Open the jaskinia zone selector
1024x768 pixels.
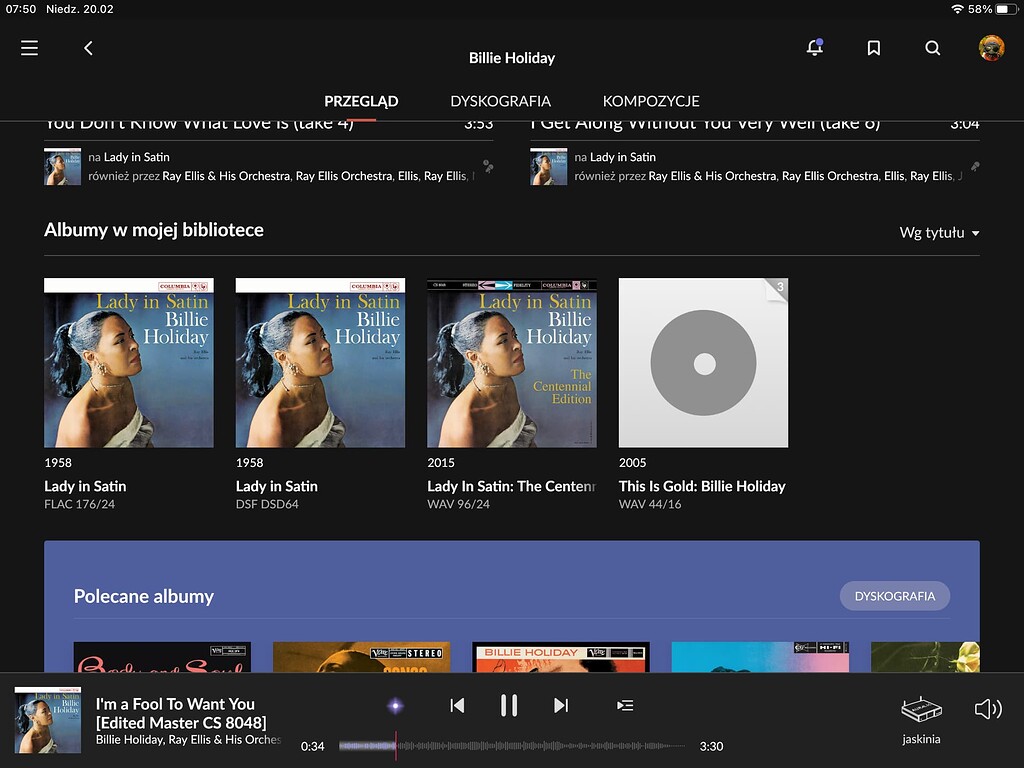pyautogui.click(x=921, y=719)
